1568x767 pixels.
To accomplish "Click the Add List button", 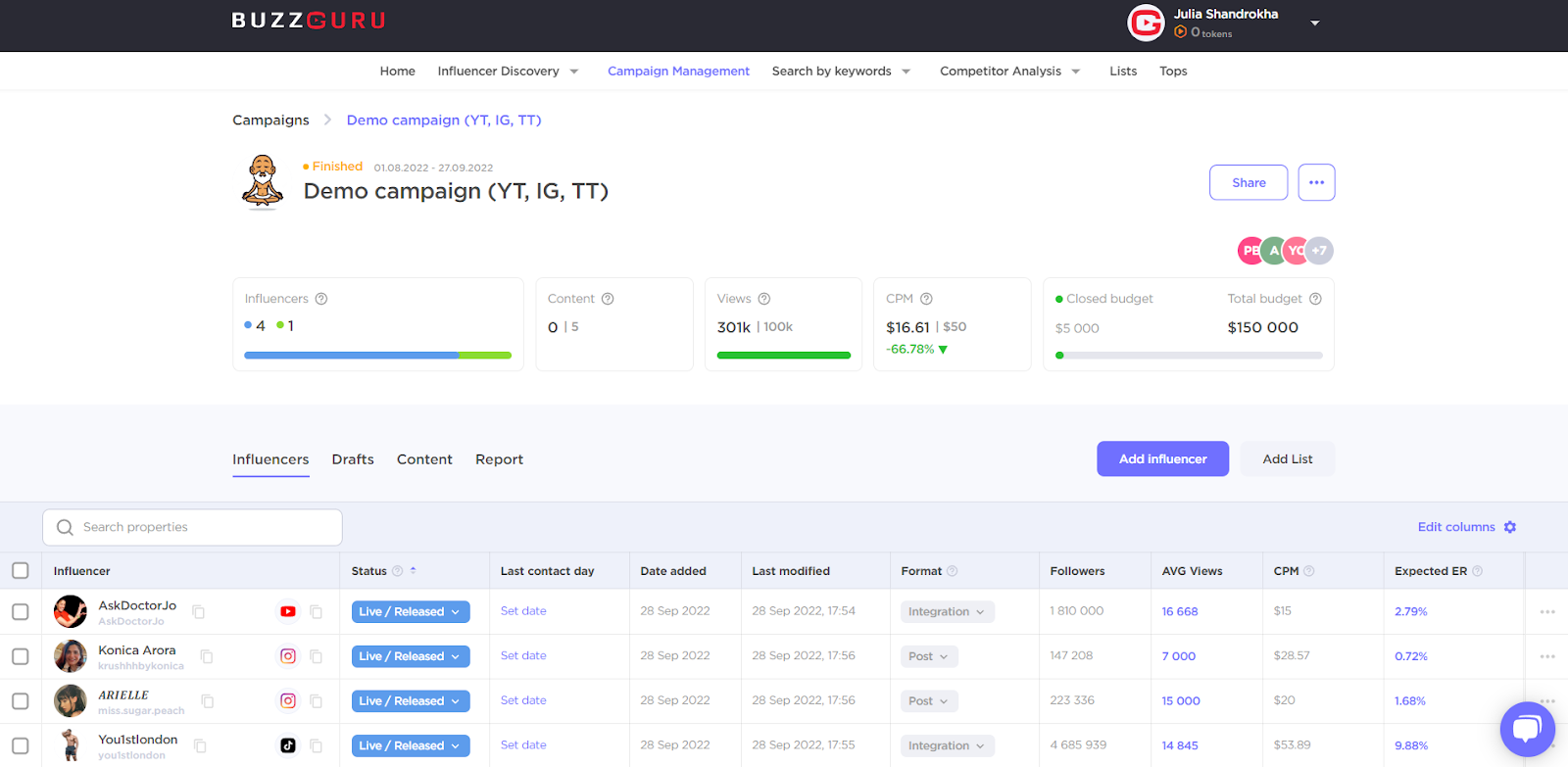I will 1288,458.
